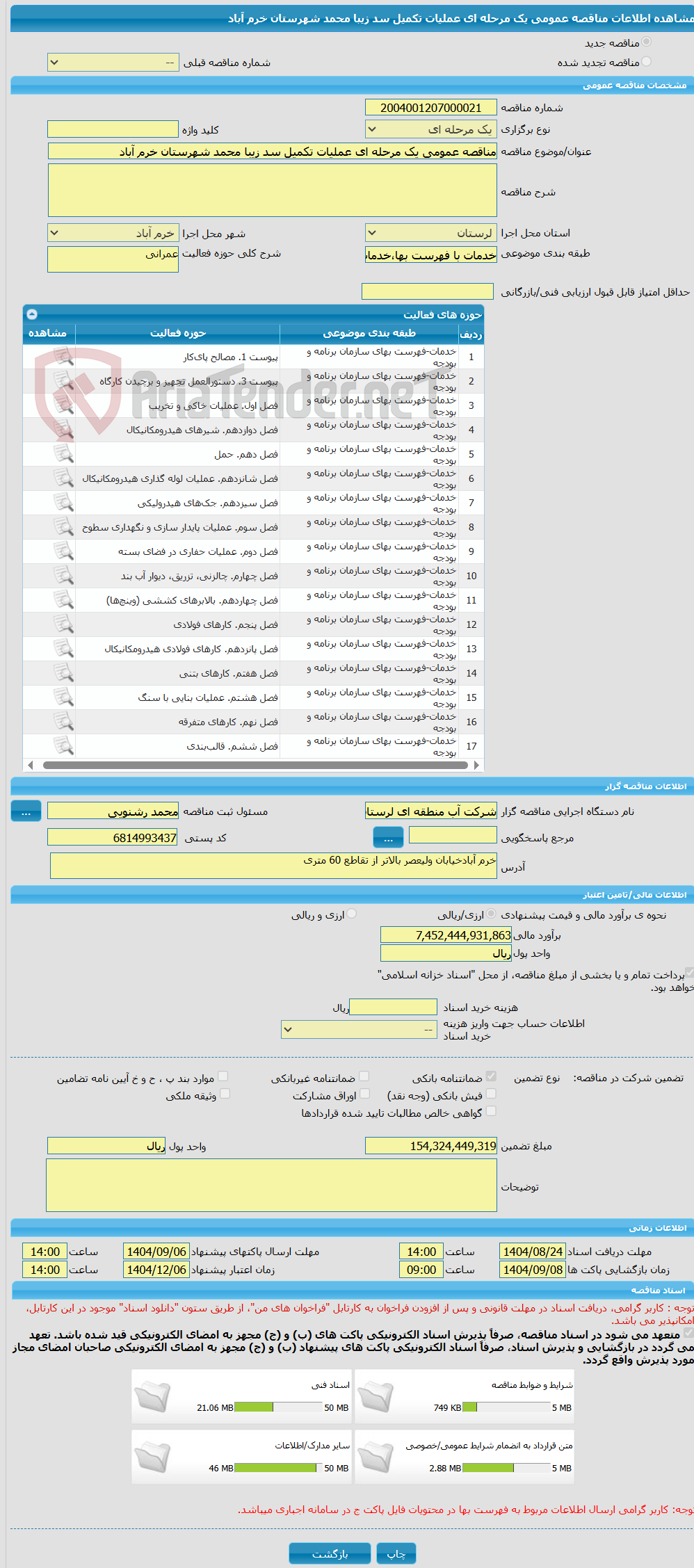
Task: Open سایر مدارک/اطلاعات folder icon
Action: click(x=152, y=1457)
